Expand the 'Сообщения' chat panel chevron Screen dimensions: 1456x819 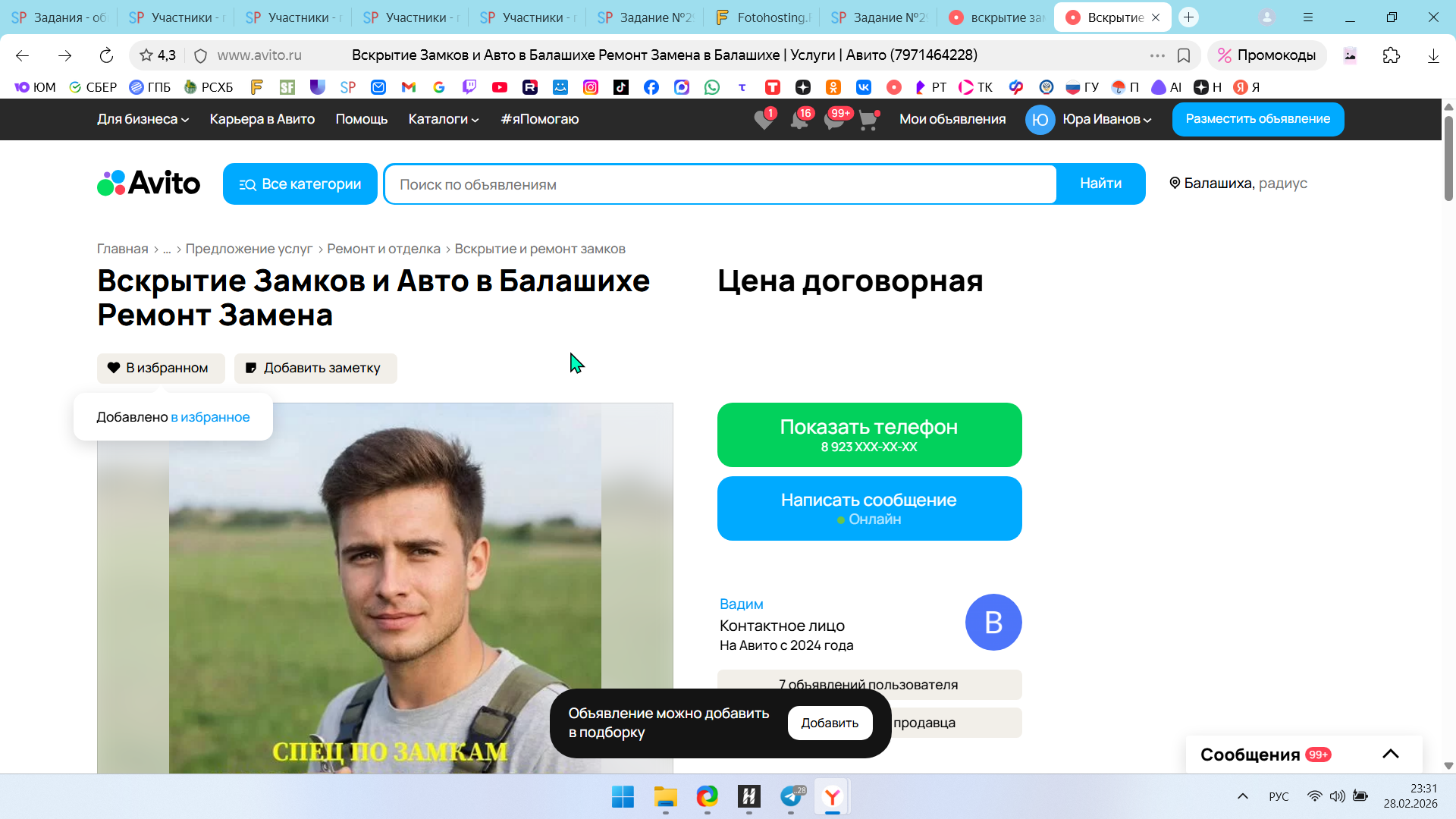[1390, 754]
